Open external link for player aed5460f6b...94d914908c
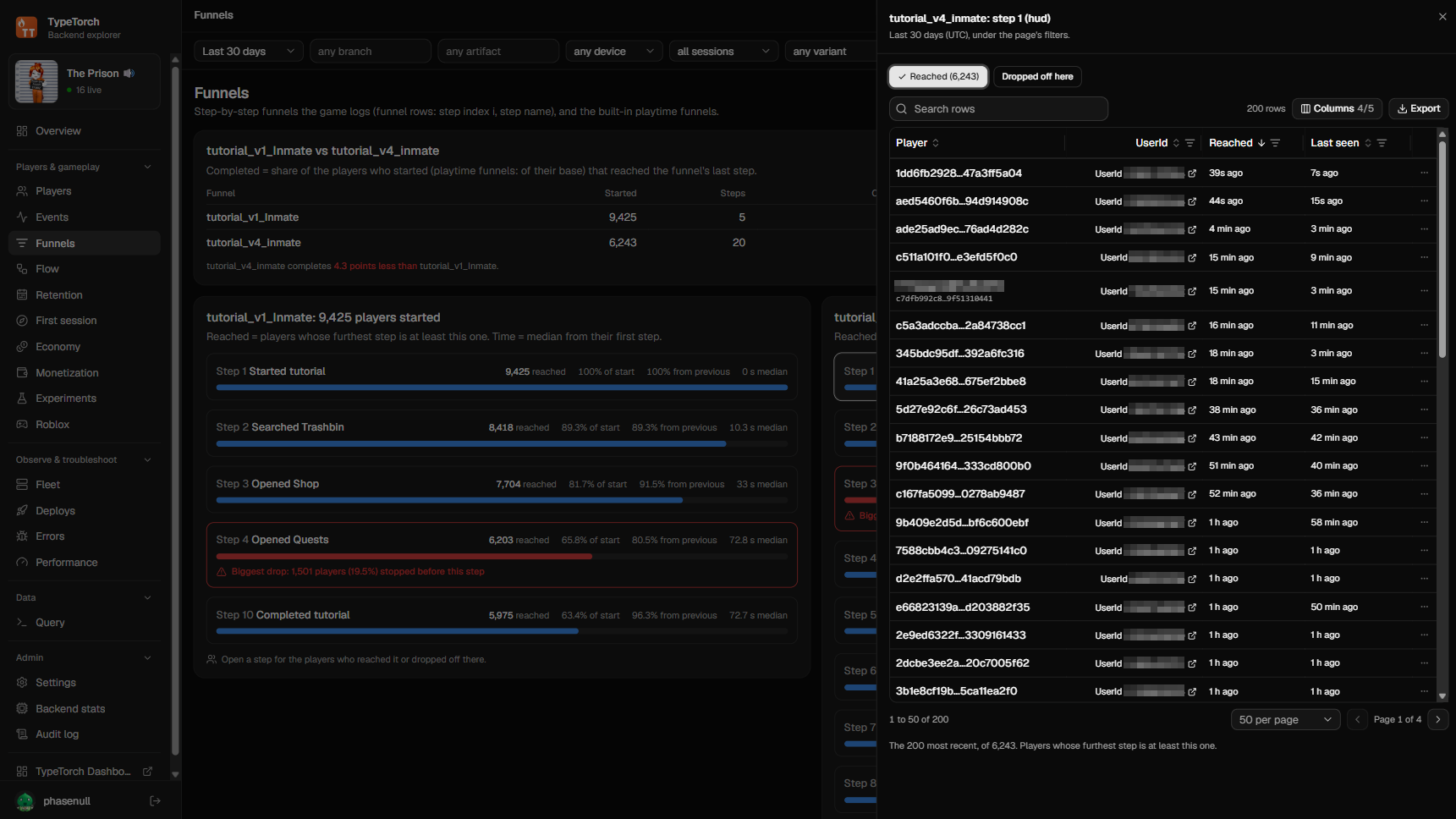 [1192, 201]
